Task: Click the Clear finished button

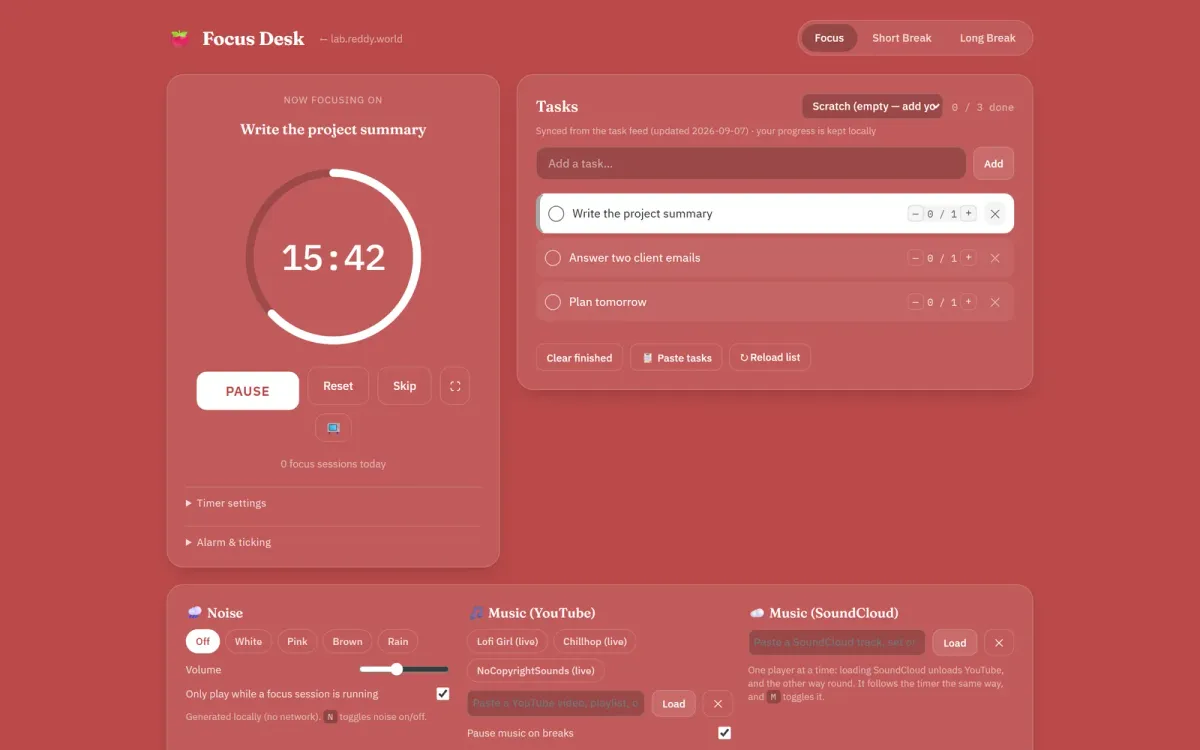Action: coord(579,358)
